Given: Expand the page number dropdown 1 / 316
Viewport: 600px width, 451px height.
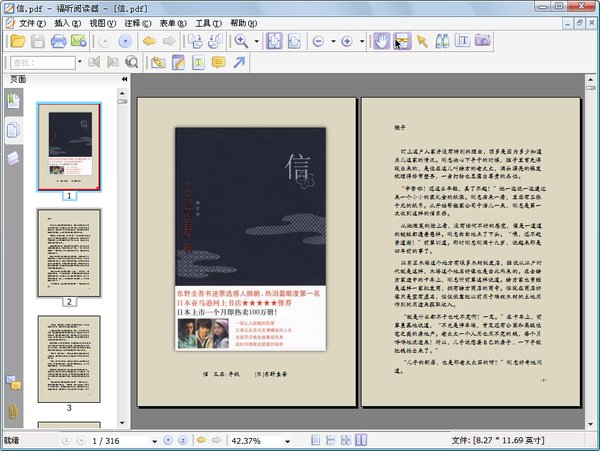Looking at the screenshot, I should point(155,440).
